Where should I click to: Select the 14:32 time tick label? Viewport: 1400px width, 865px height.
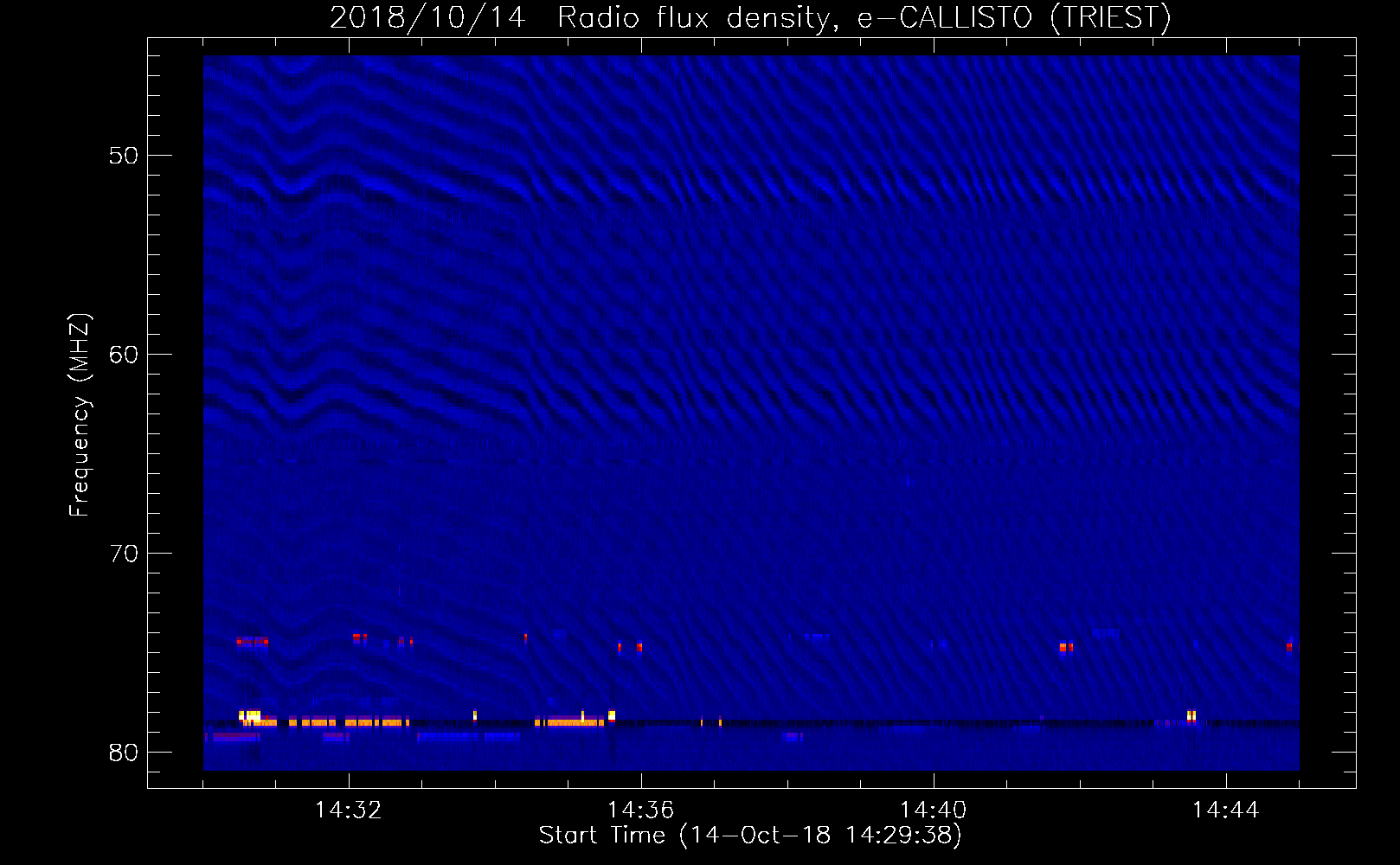click(349, 810)
